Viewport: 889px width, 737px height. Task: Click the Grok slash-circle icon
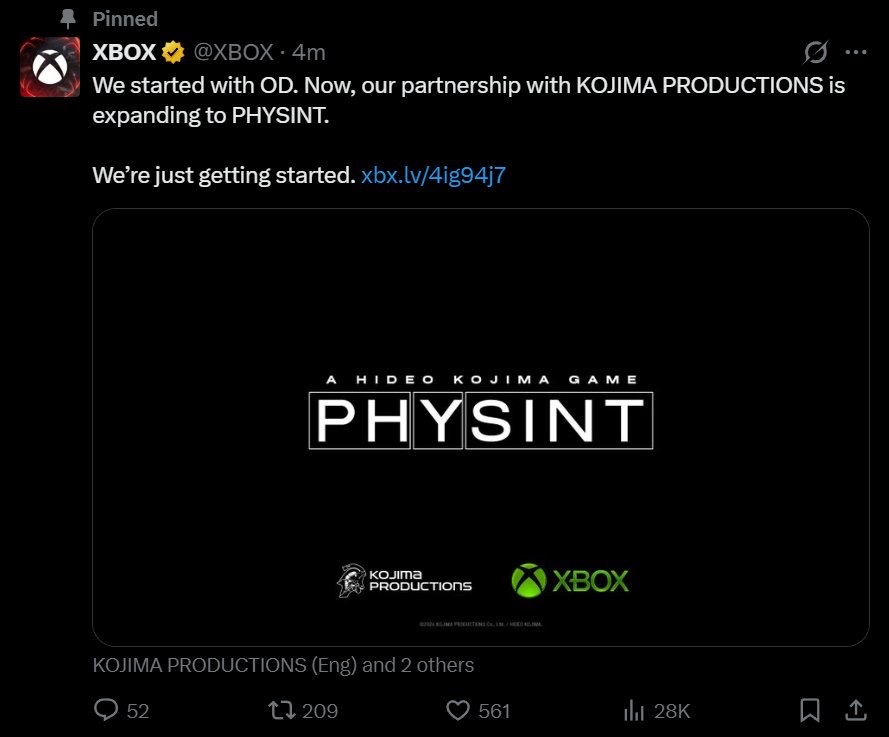(x=815, y=52)
